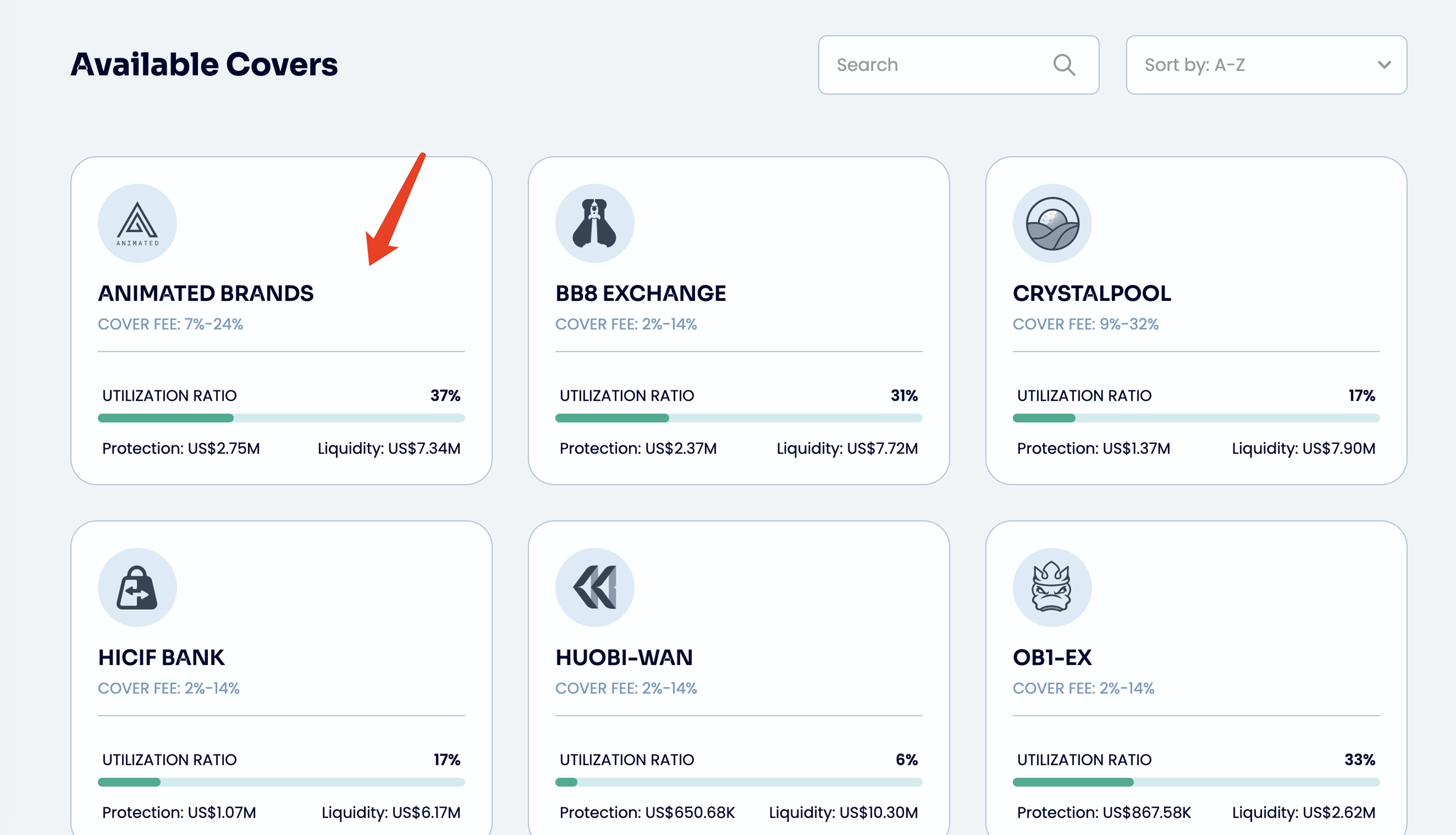Open the CRYSTALPOOL cover title
Image resolution: width=1456 pixels, height=835 pixels.
[1091, 293]
